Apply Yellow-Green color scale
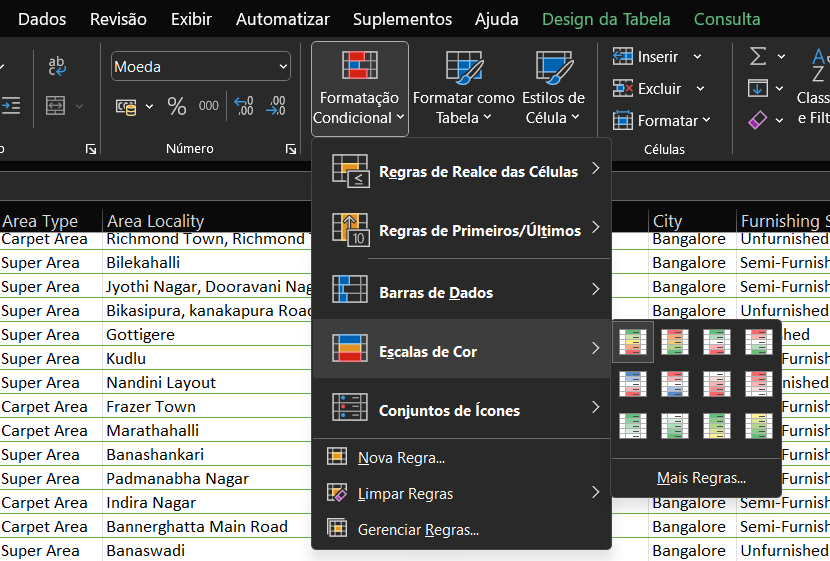This screenshot has height=561, width=830. click(x=759, y=426)
